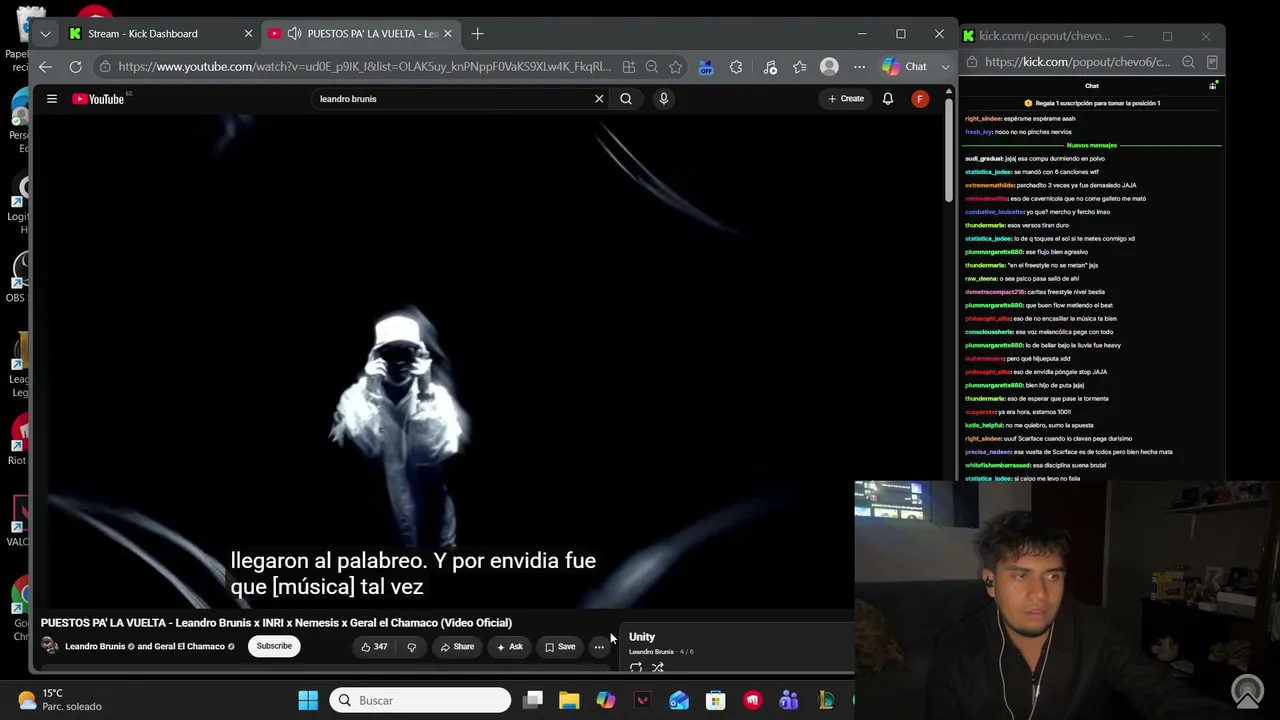This screenshot has width=1280, height=720.
Task: Run the YouTube search magnifier button
Action: tap(626, 99)
